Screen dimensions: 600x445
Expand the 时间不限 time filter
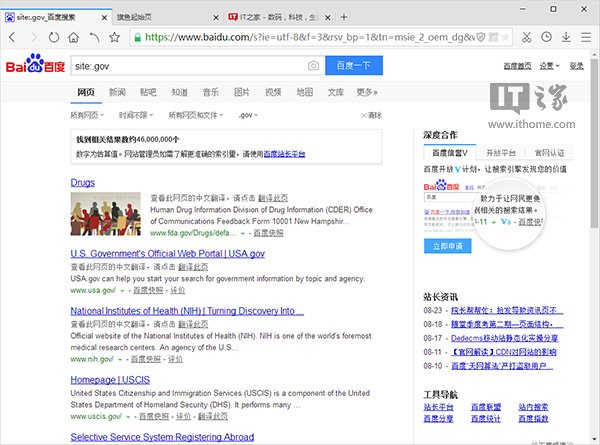(136, 115)
